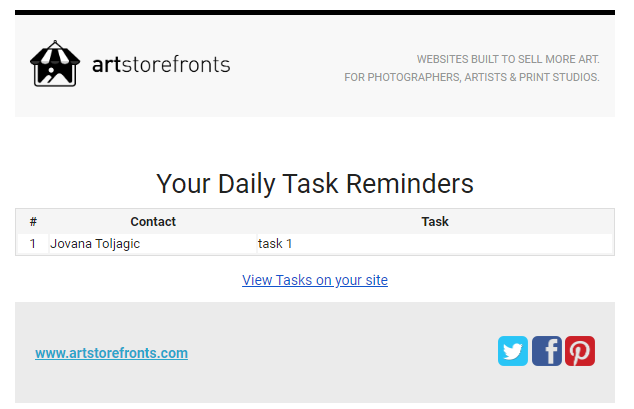Click row number 1 in the table

(x=33, y=243)
